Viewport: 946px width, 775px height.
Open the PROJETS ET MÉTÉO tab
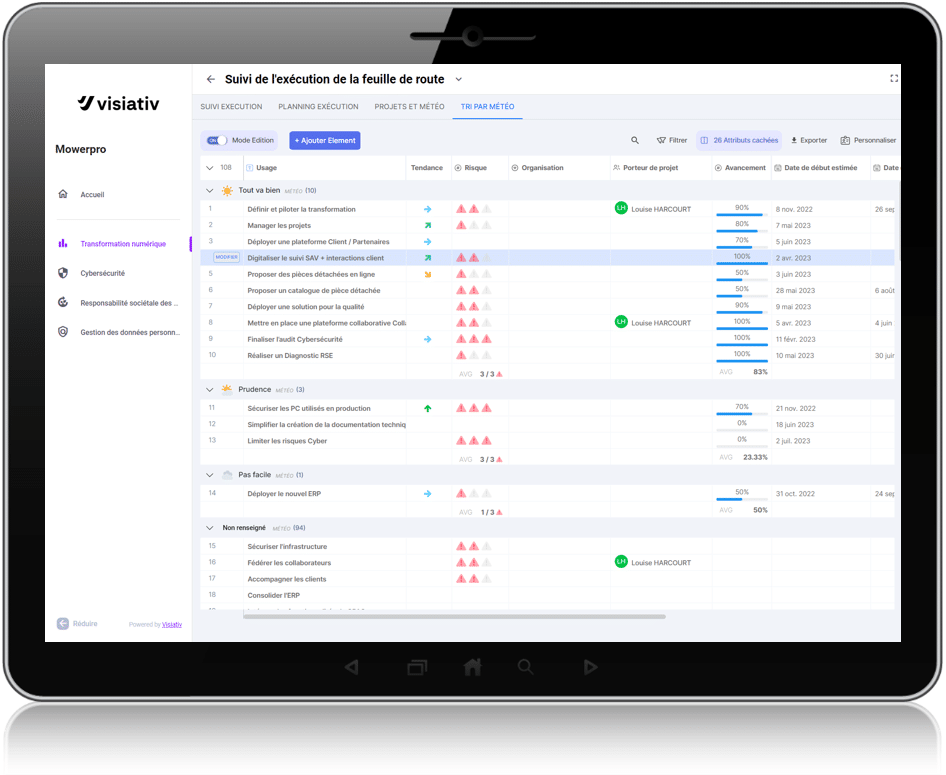coord(409,107)
